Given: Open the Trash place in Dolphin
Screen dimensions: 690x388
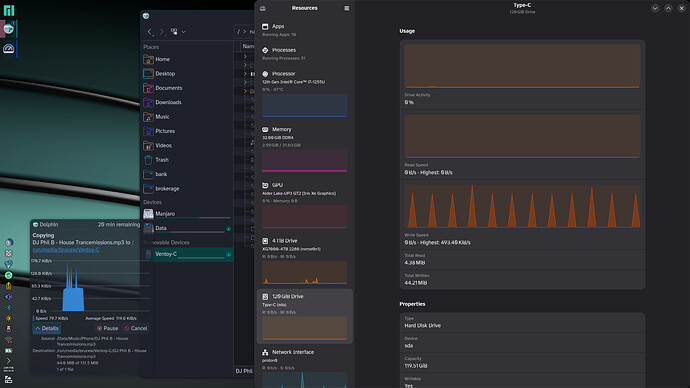Looking at the screenshot, I should coord(187,160).
